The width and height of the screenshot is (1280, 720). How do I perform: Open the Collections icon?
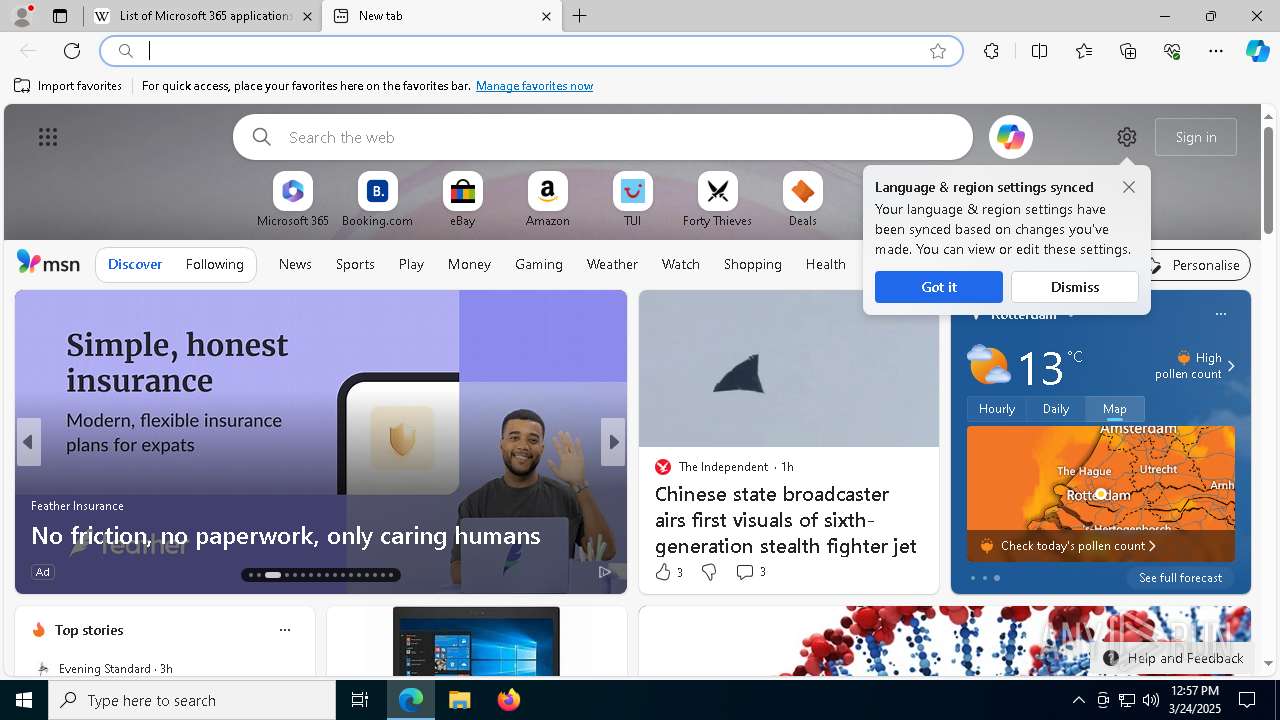point(1128,51)
